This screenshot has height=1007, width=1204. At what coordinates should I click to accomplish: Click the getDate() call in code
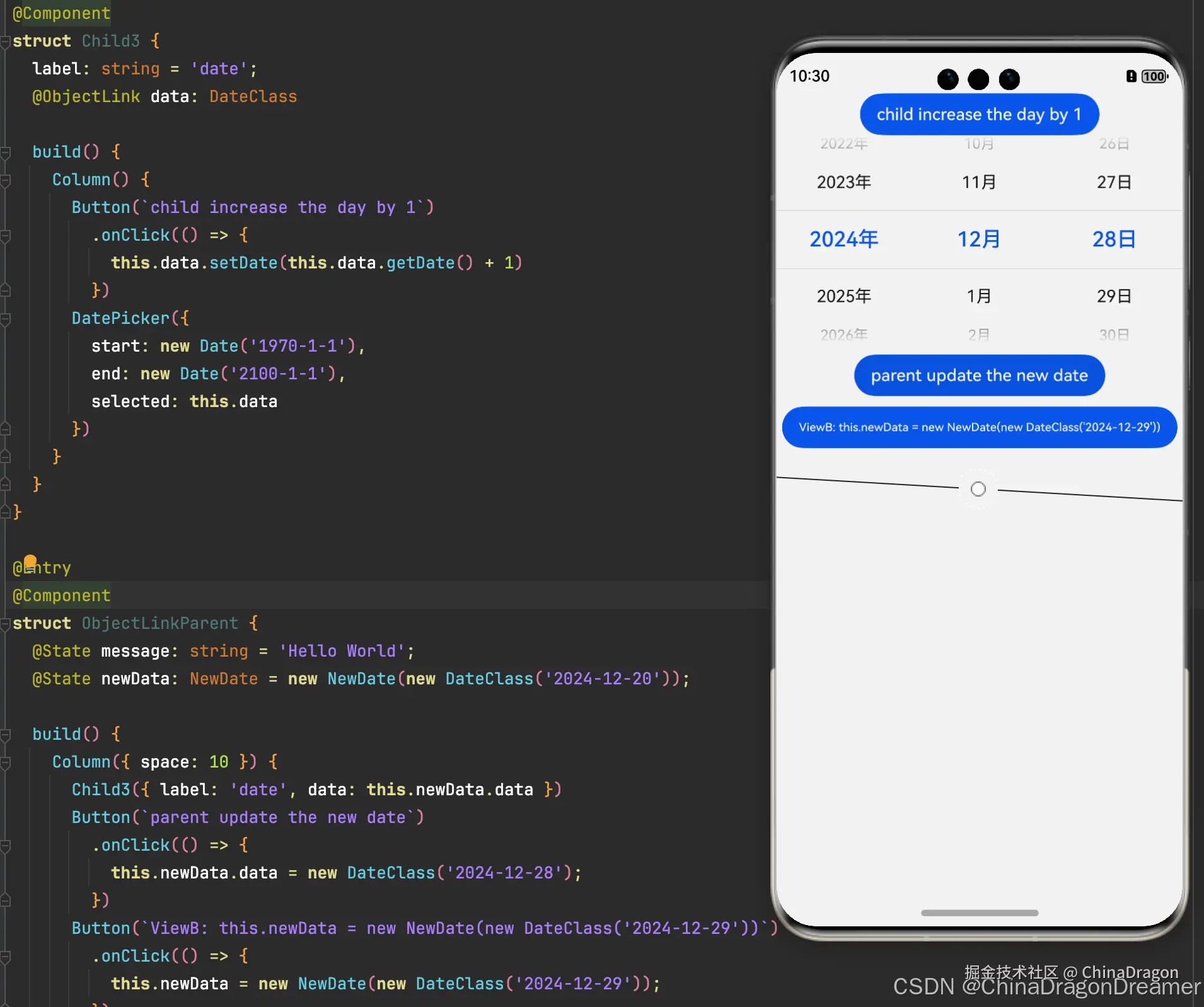click(430, 263)
